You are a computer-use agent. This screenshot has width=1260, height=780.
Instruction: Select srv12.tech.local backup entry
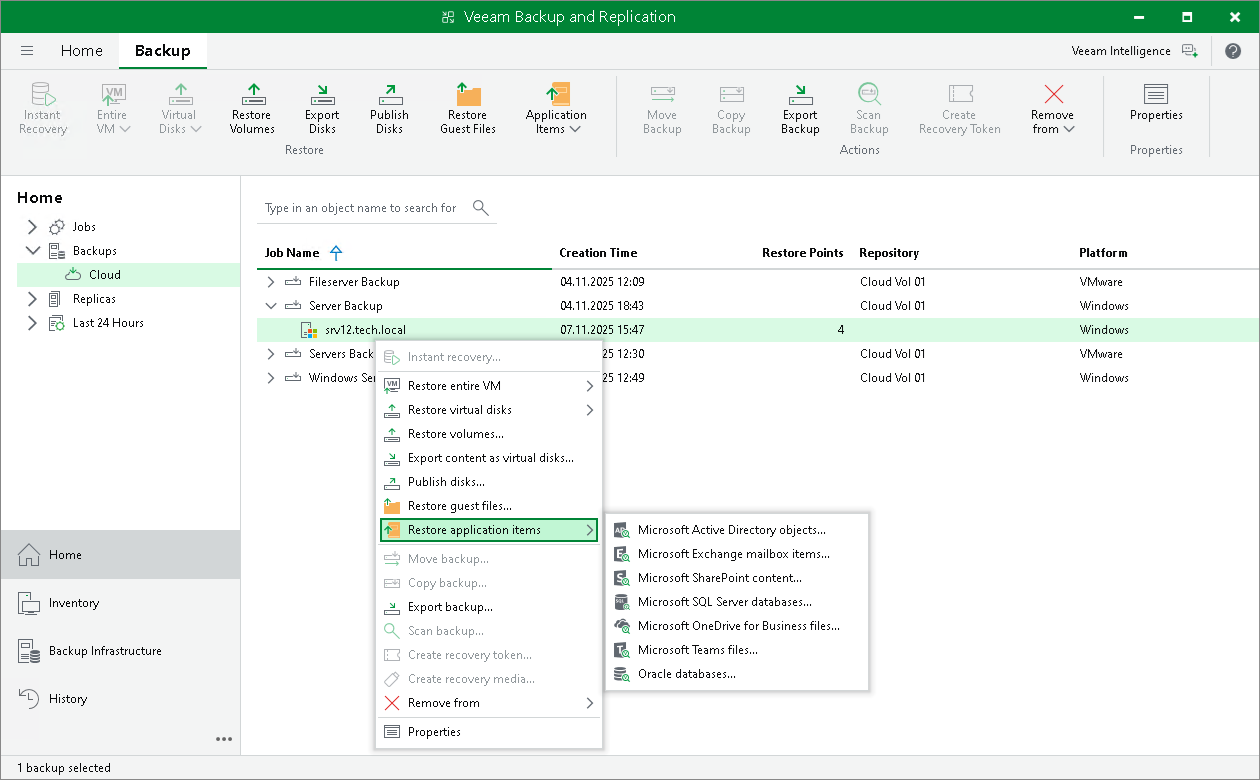[x=365, y=330]
